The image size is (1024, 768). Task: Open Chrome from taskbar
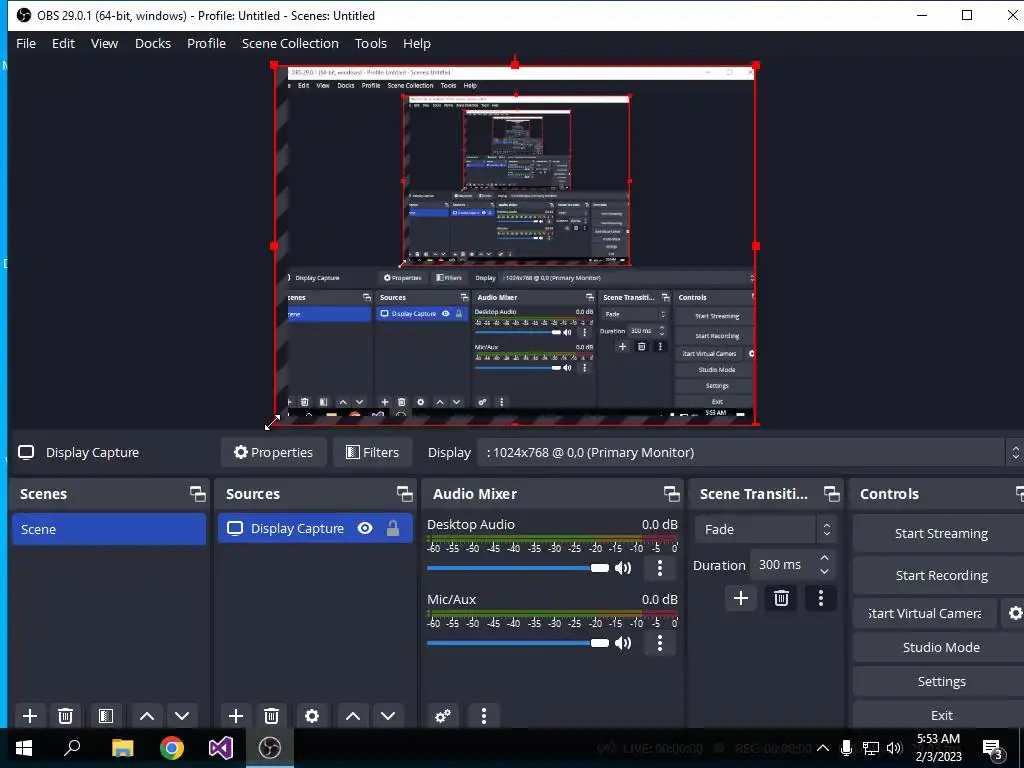[172, 748]
